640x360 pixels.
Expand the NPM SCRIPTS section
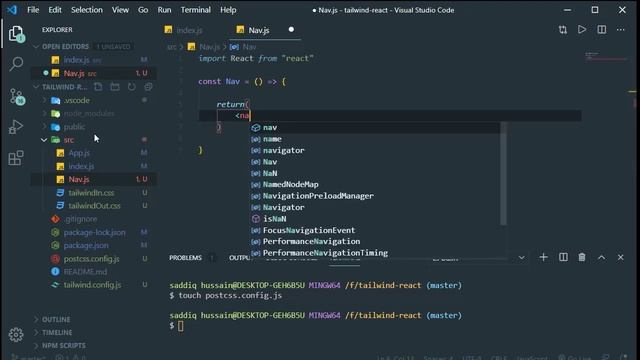64,345
